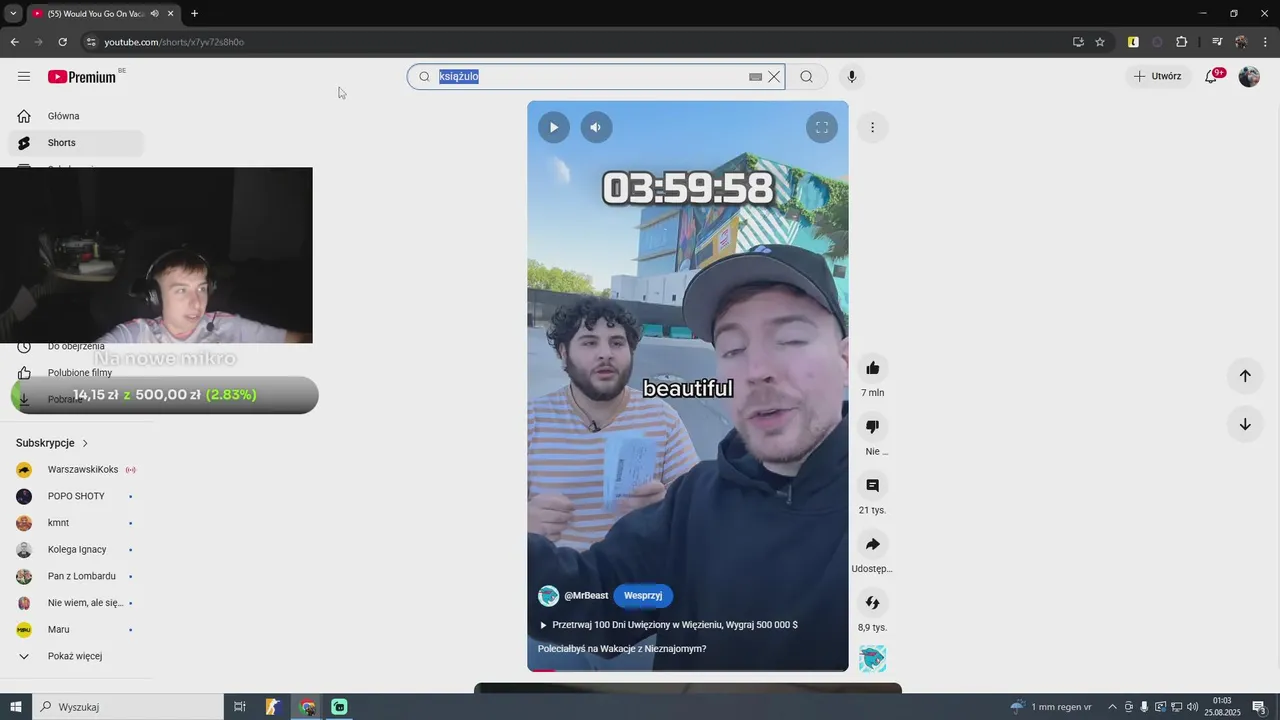The image size is (1280, 720).
Task: Open linked video Przetrwaj 100 Dni
Action: [x=668, y=625]
